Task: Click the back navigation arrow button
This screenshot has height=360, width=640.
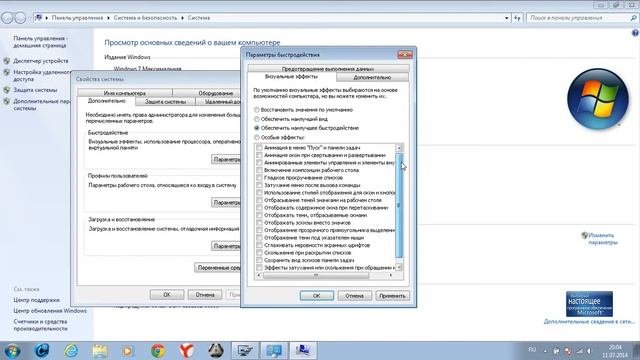Action: pyautogui.click(x=7, y=18)
